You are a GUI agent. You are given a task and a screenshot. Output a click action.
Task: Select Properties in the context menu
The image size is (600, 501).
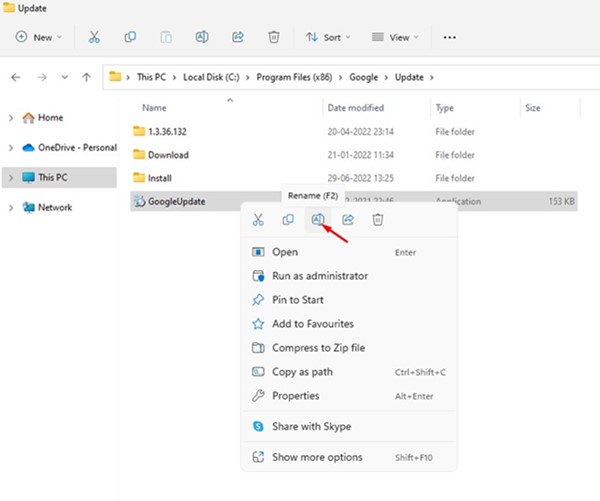point(296,396)
